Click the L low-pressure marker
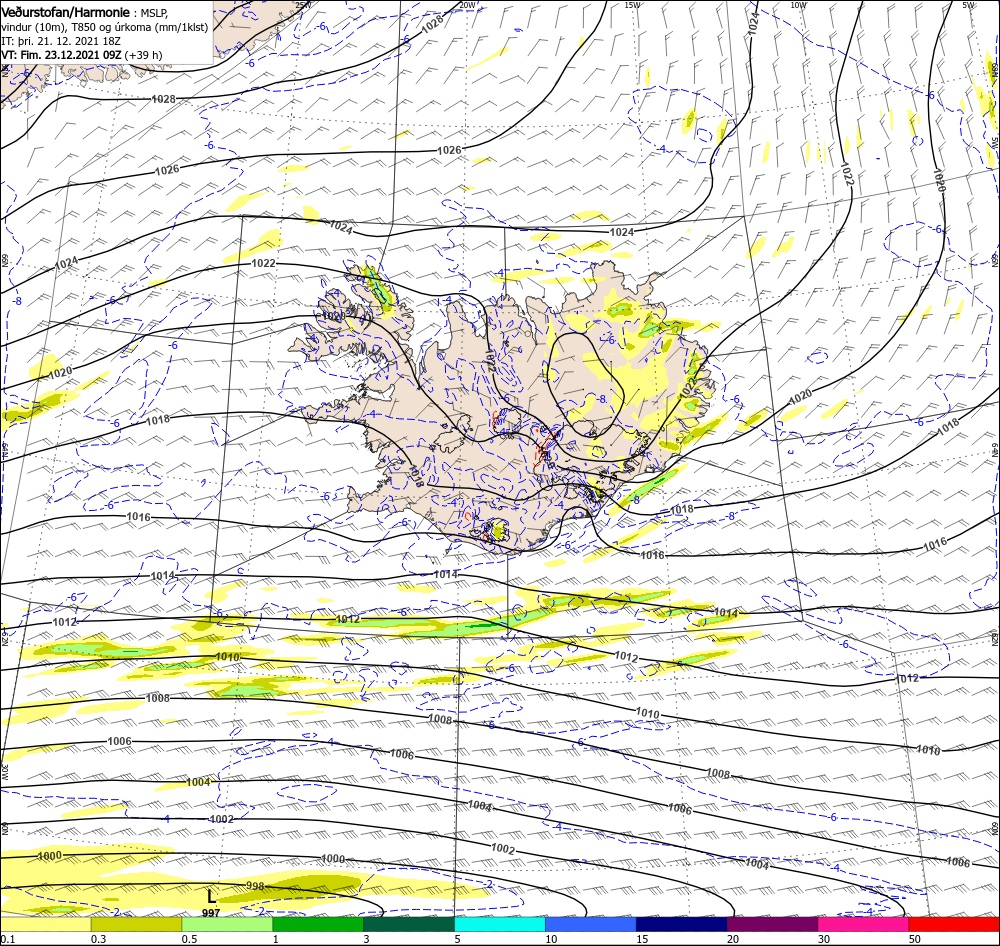The width and height of the screenshot is (1000, 946). [x=211, y=896]
